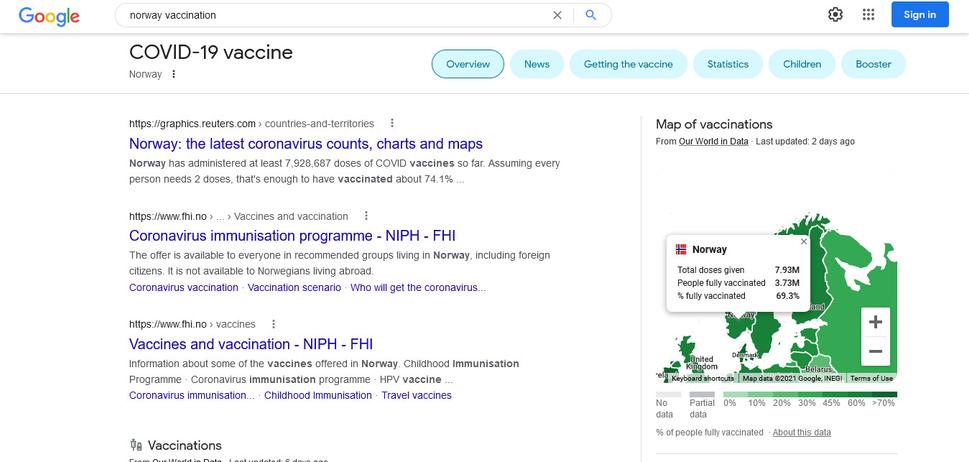Click the magnifying glass search icon
Screen dimensions: 969x462
pos(591,15)
